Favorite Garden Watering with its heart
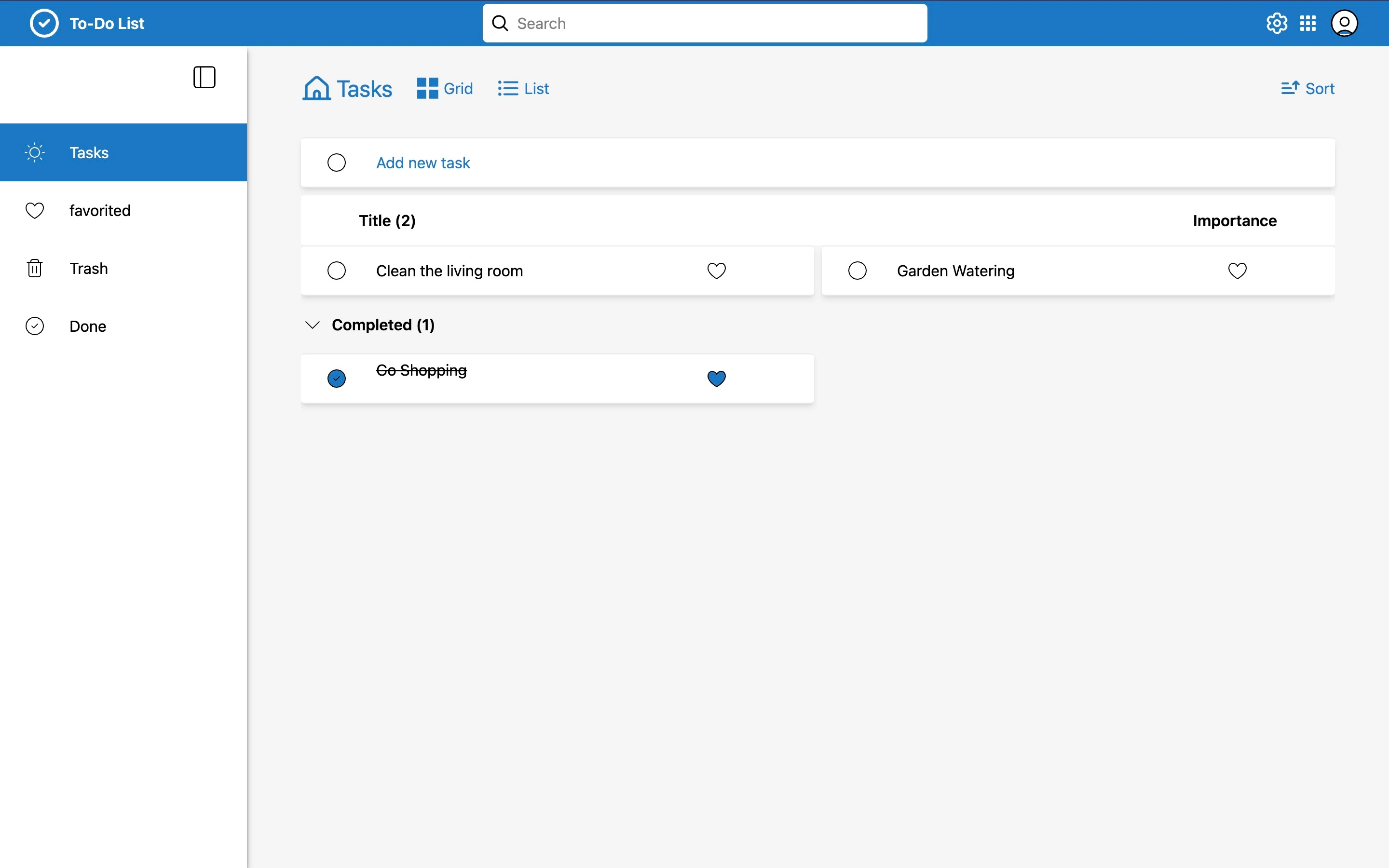1389x868 pixels. [1238, 271]
